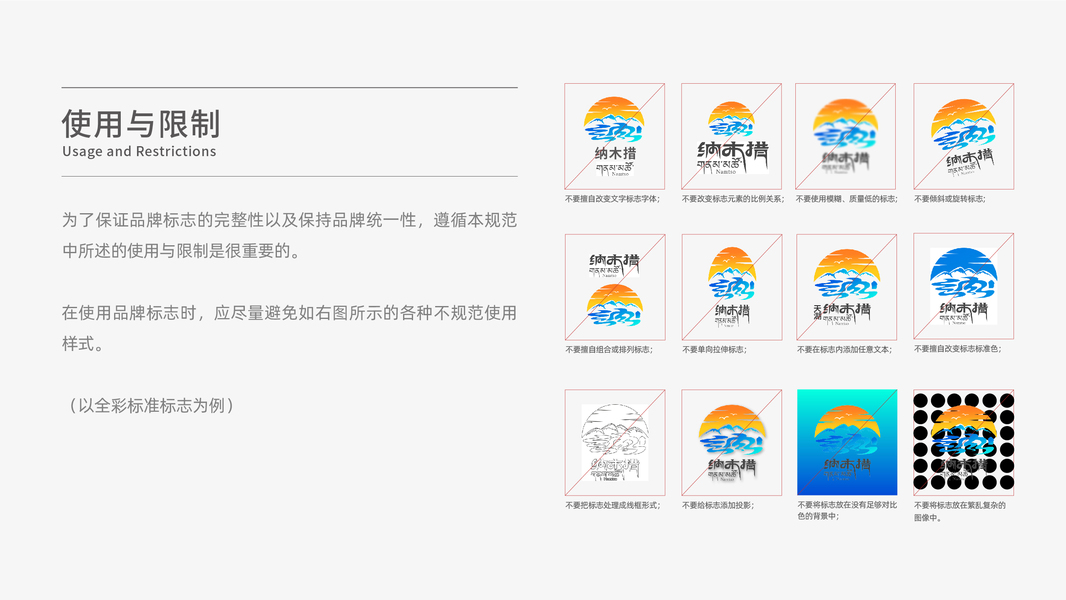Select the altered-proportion logo example thumbnail
The height and width of the screenshot is (600, 1066).
pyautogui.click(x=732, y=137)
